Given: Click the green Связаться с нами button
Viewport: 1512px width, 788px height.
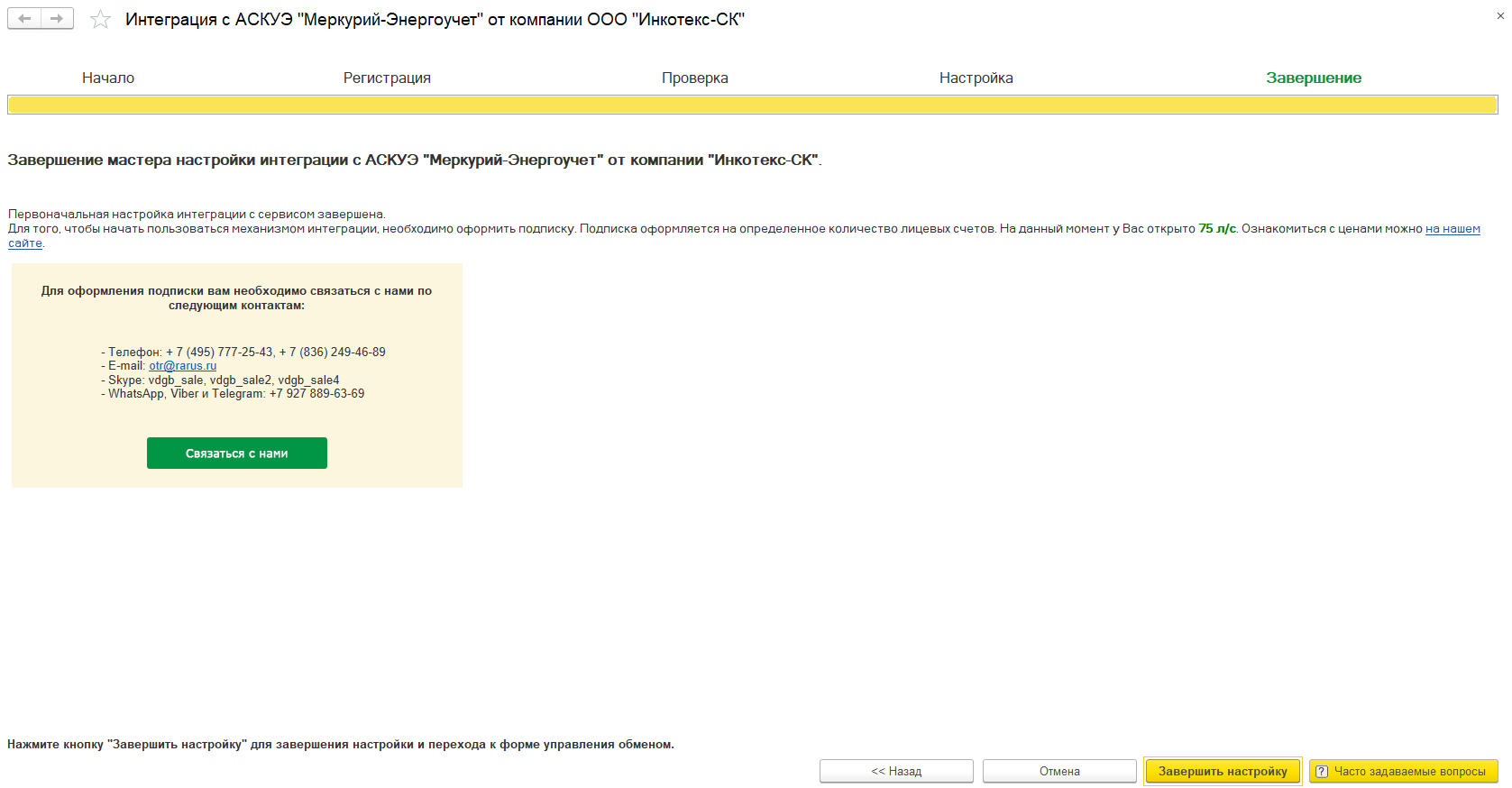Looking at the screenshot, I should 237,454.
